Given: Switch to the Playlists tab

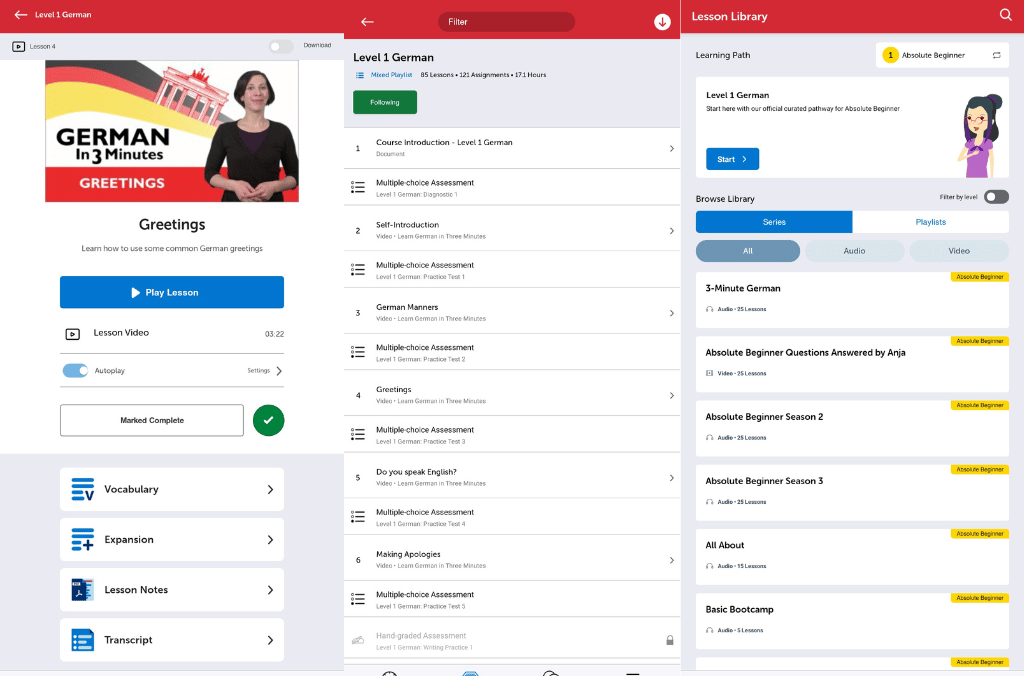Looking at the screenshot, I should (930, 222).
